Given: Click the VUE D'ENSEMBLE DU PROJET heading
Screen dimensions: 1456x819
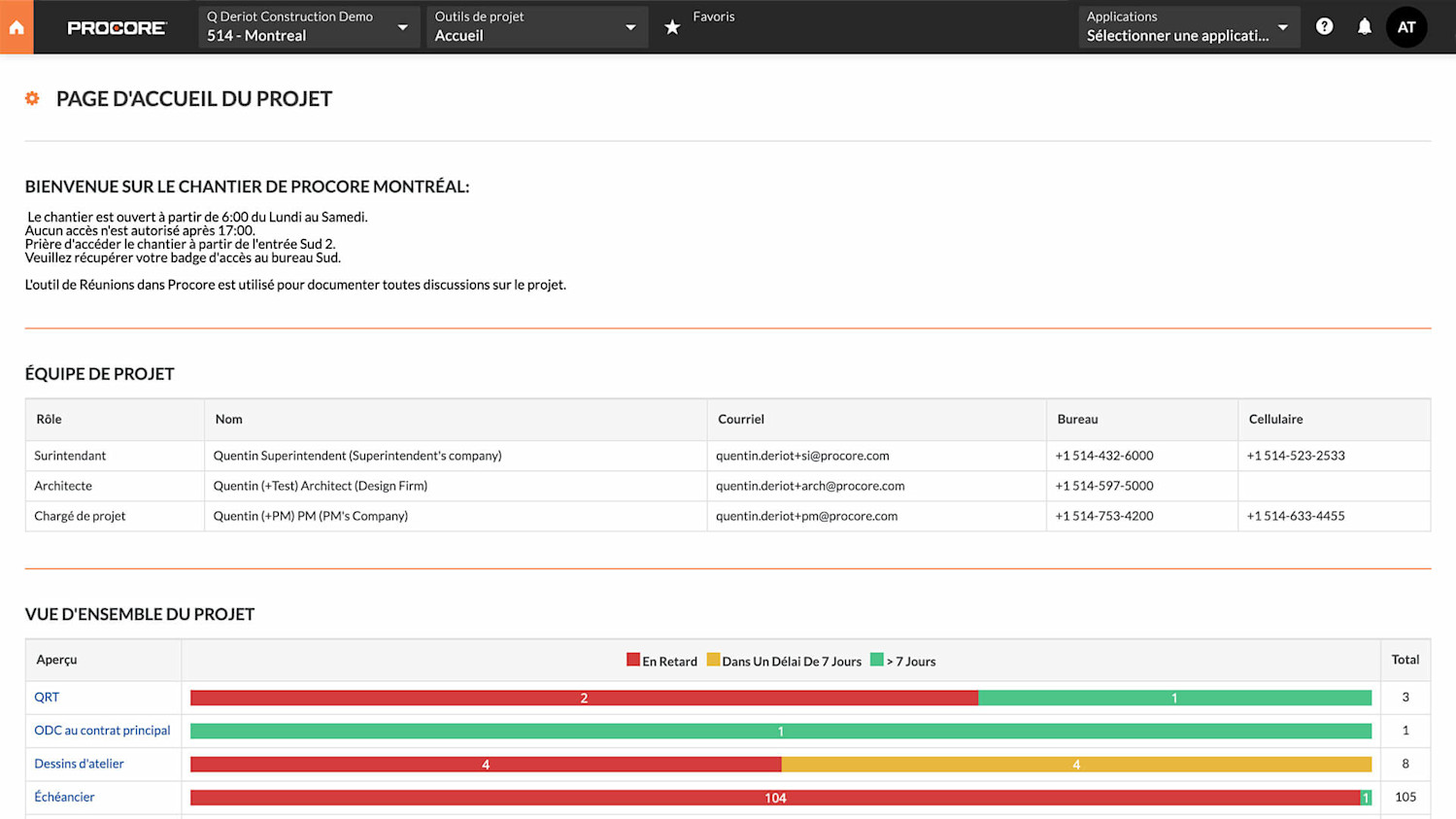Looking at the screenshot, I should (140, 614).
